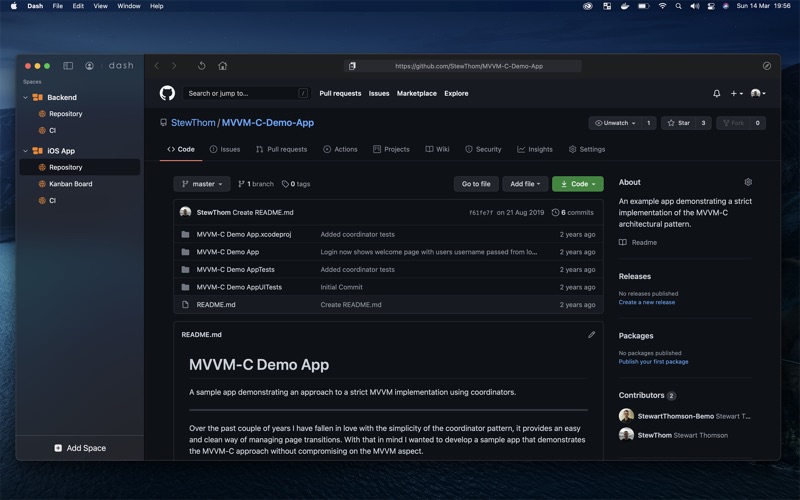Open the MVVM-C Demo AppUITests folder
Screen dimensions: 800x500
coord(239,287)
